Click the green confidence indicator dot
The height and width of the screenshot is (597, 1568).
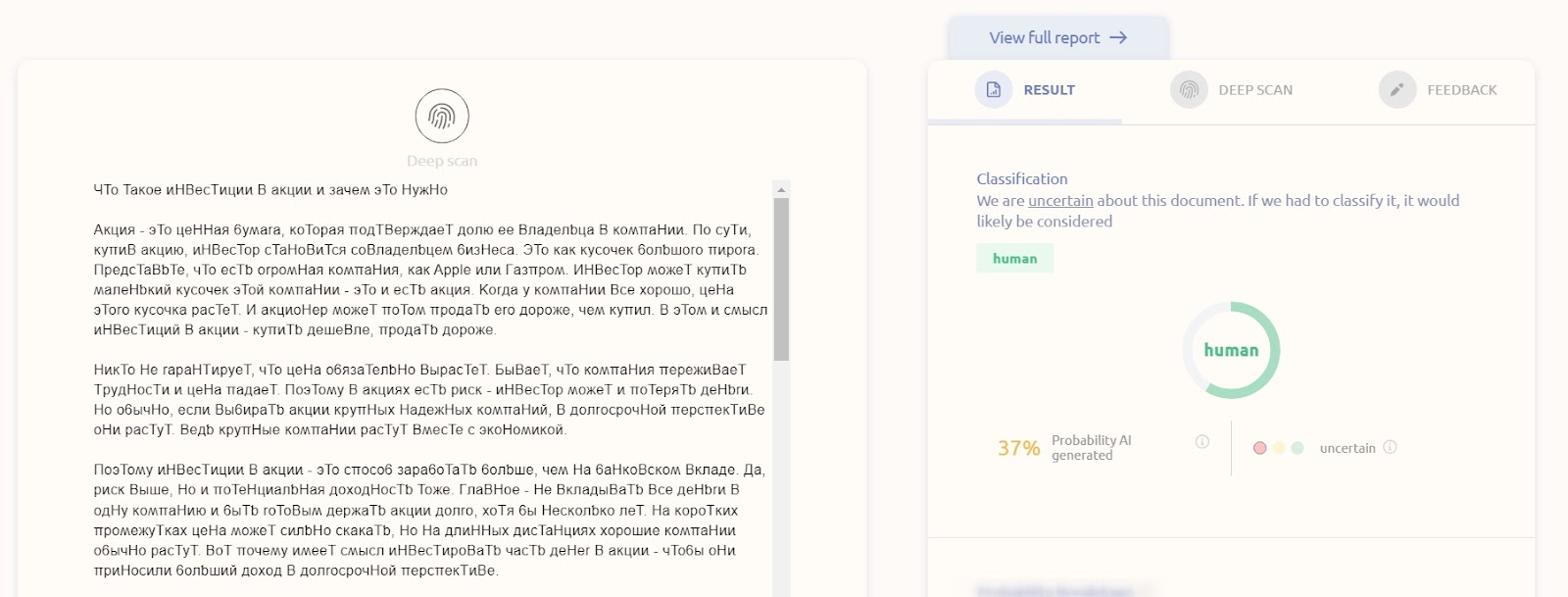coord(1298,448)
